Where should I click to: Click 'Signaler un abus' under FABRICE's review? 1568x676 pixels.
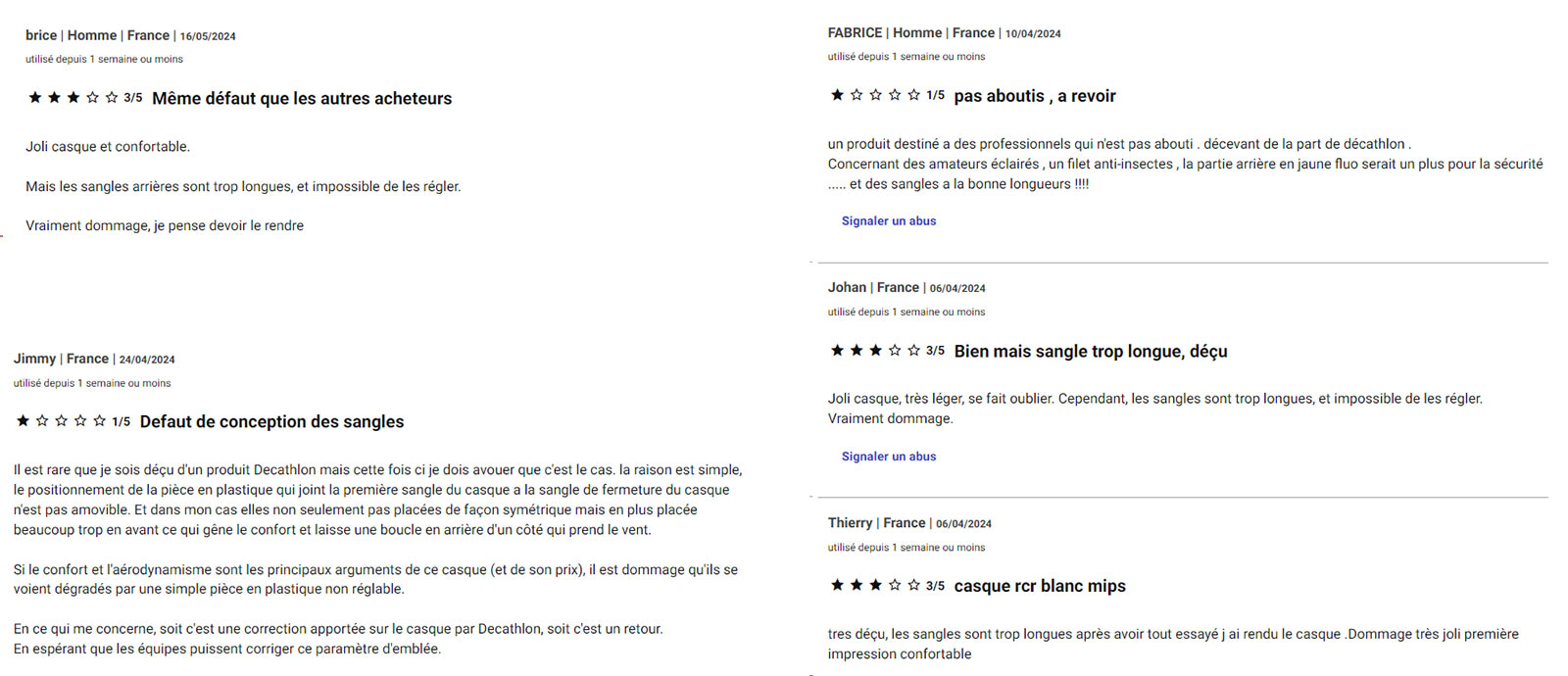click(x=889, y=221)
